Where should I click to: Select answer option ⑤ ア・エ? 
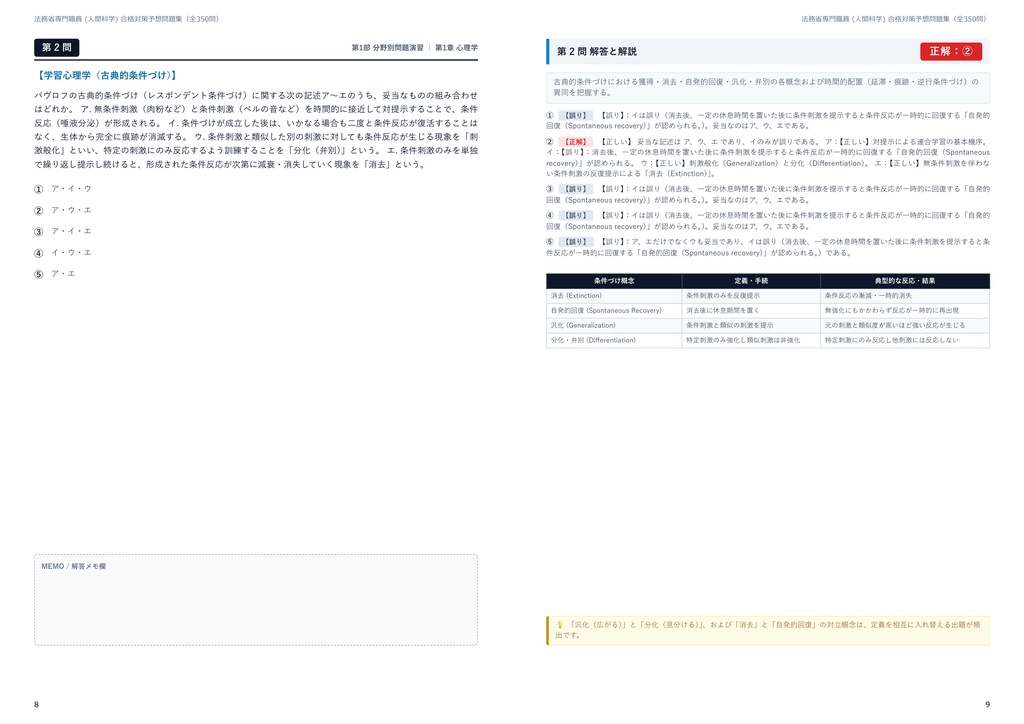click(55, 274)
